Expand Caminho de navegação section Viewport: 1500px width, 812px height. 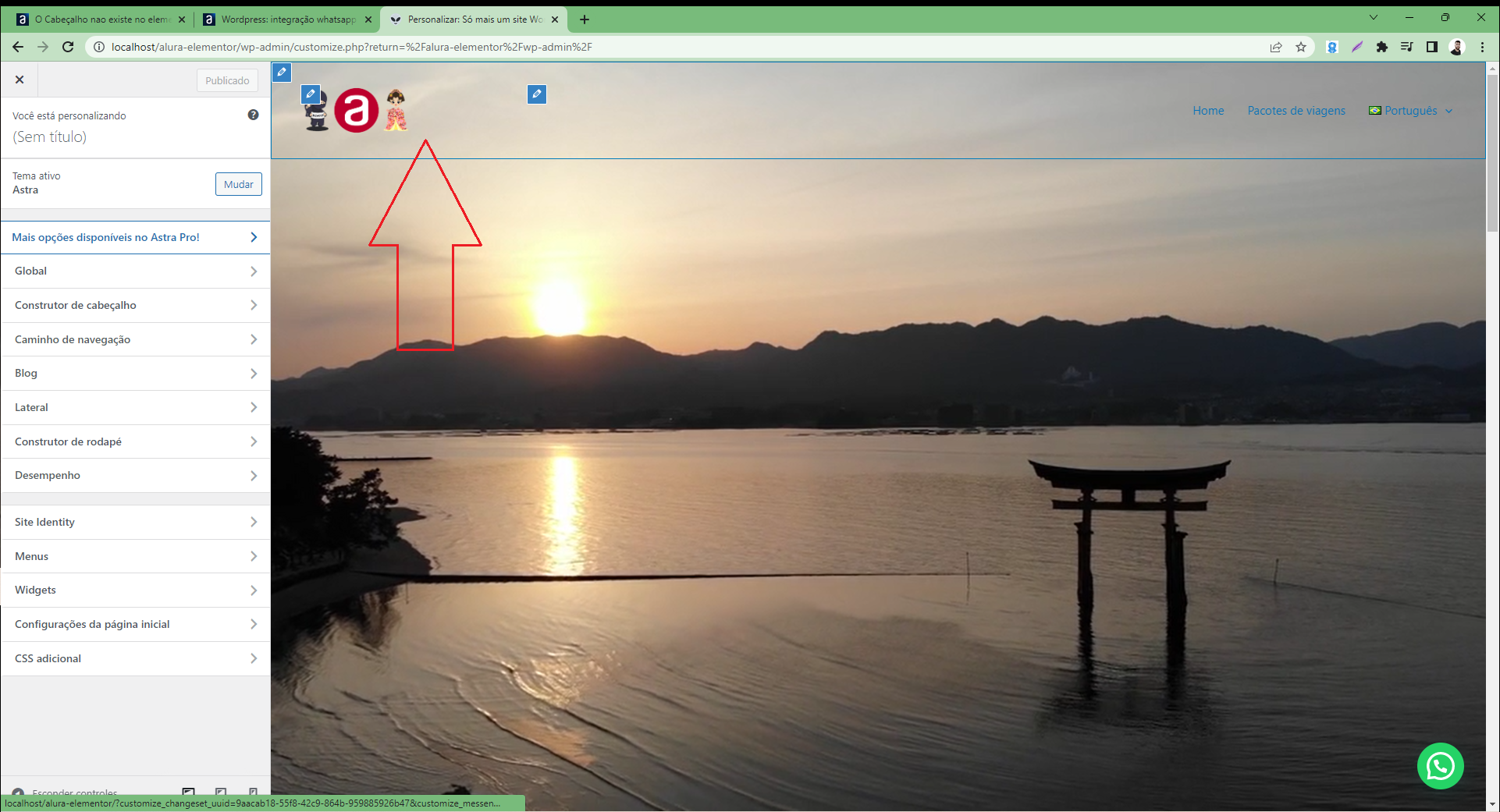(x=136, y=339)
